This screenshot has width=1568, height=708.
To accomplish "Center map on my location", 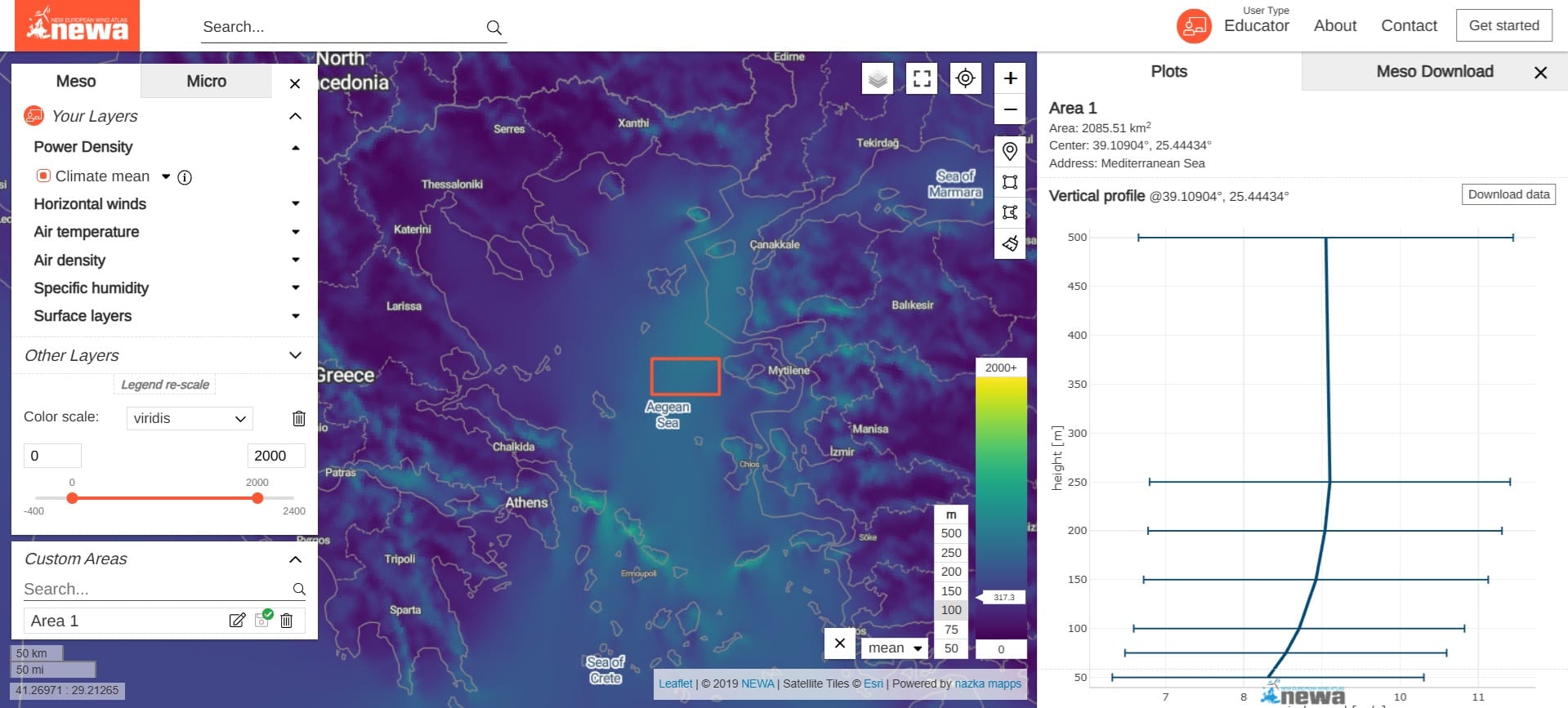I will 966,79.
